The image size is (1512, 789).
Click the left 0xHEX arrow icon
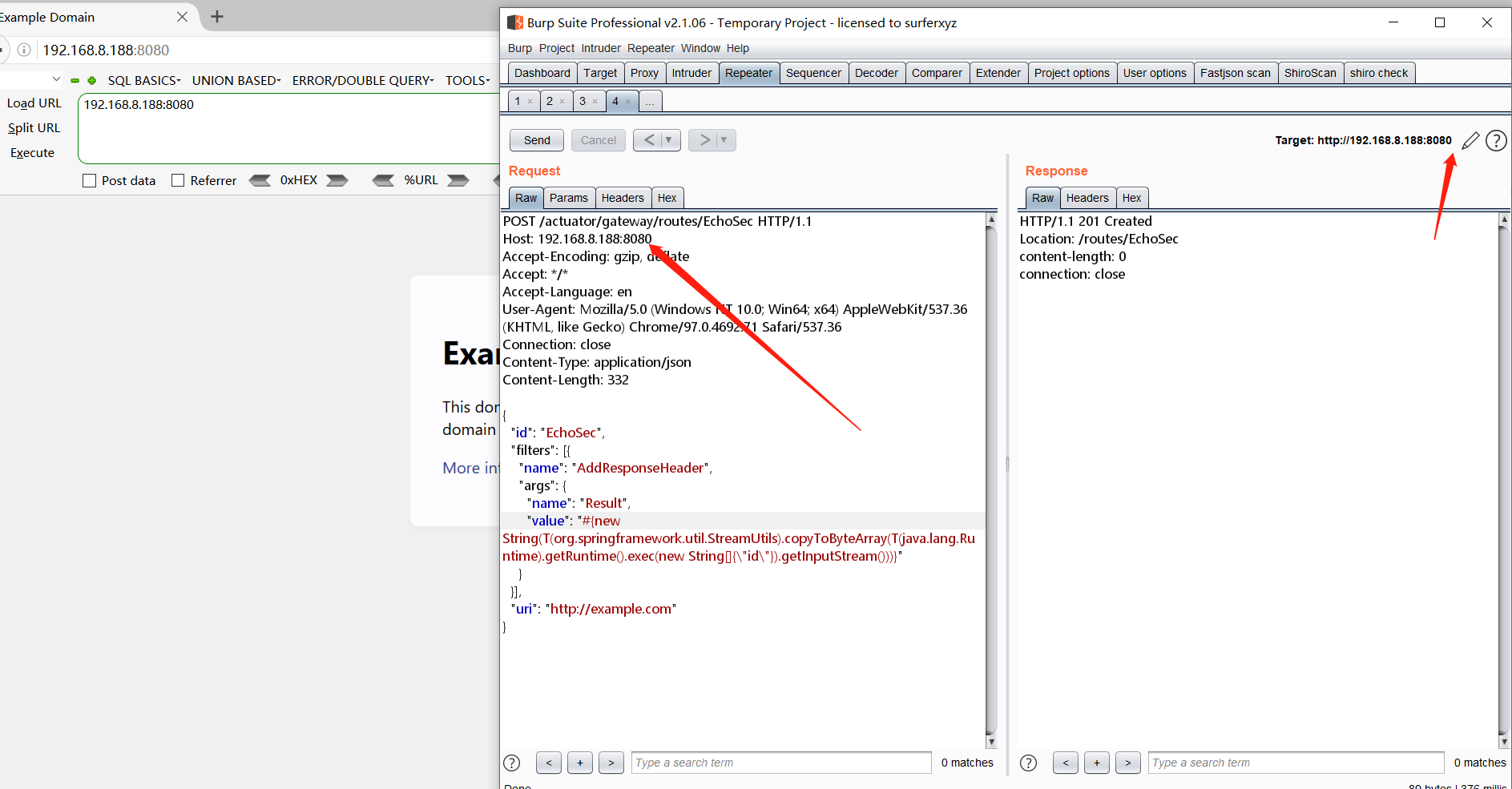(260, 180)
